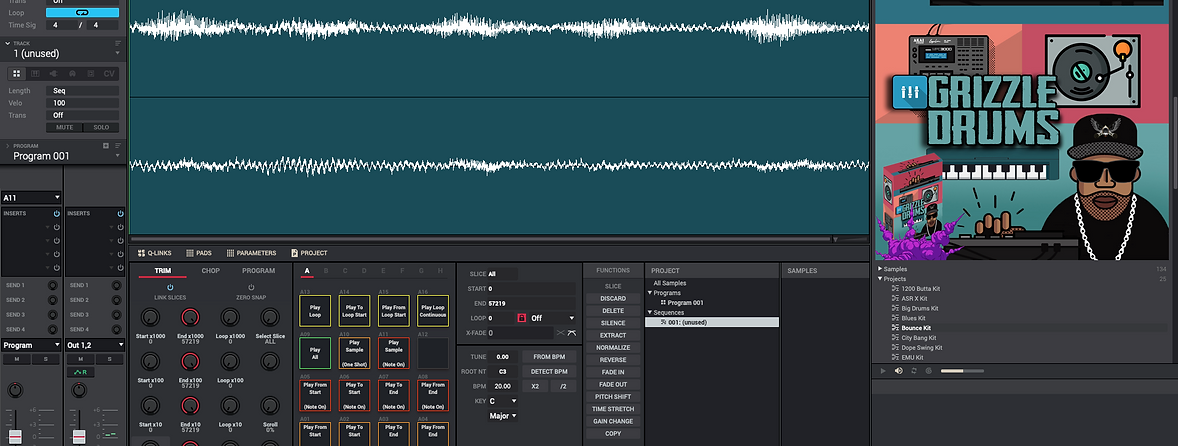Open the Loop Off dropdown
This screenshot has width=1178, height=446.
552,318
